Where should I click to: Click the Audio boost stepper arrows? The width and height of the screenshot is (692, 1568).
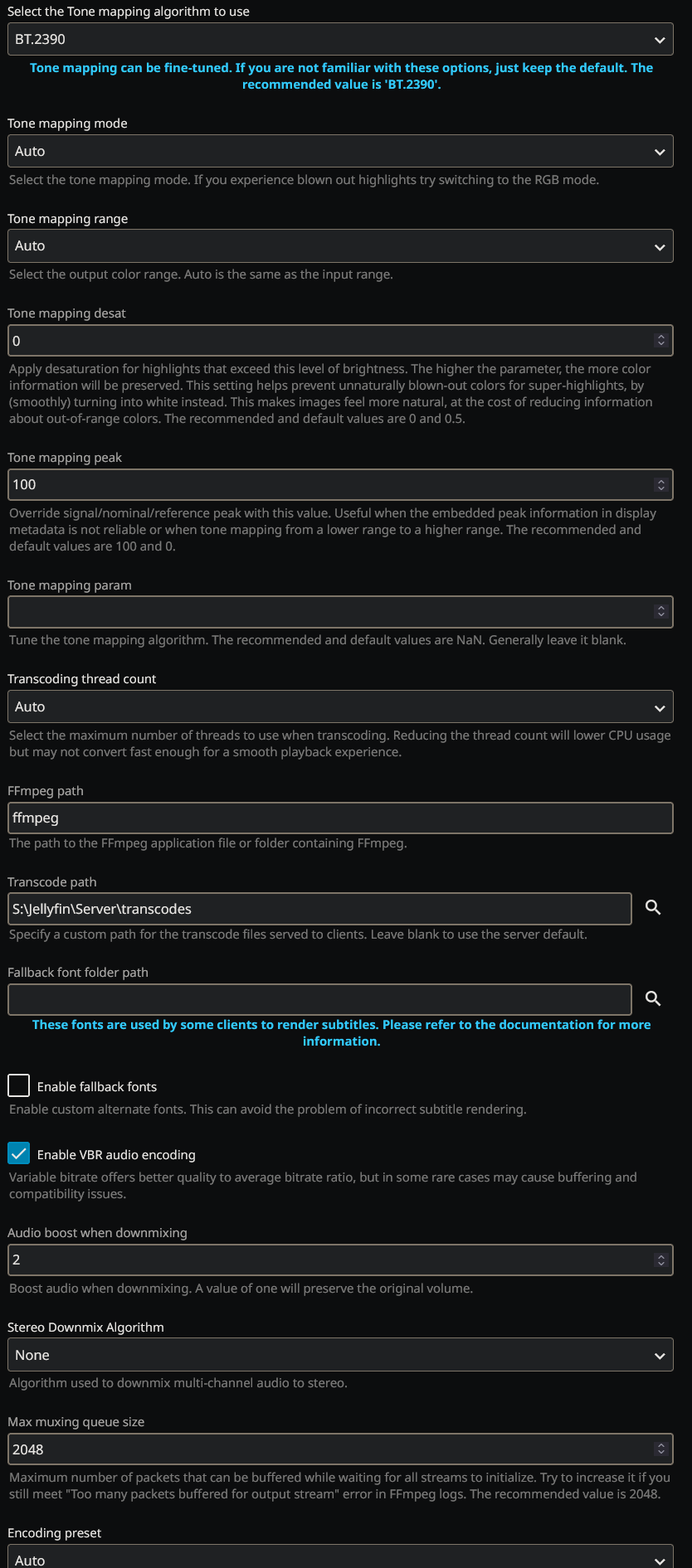[x=660, y=1260]
